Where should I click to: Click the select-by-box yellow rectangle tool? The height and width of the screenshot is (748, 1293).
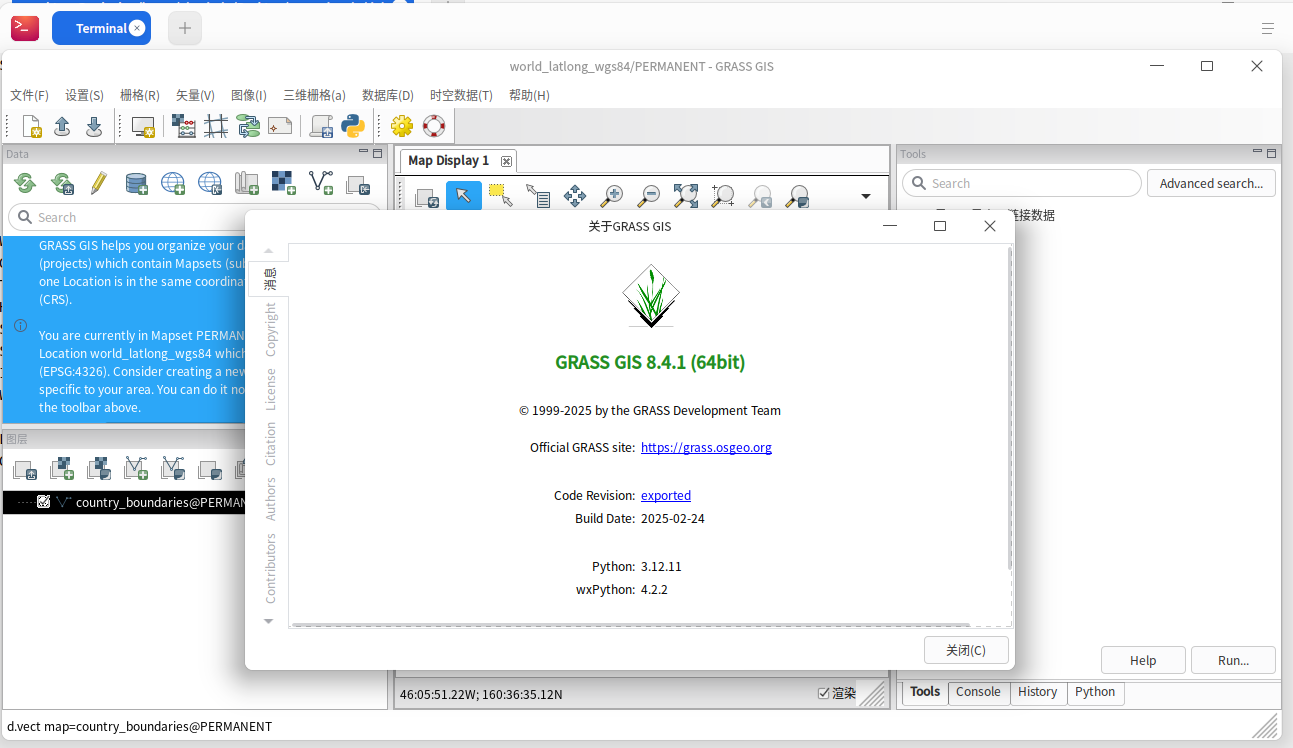coord(501,196)
